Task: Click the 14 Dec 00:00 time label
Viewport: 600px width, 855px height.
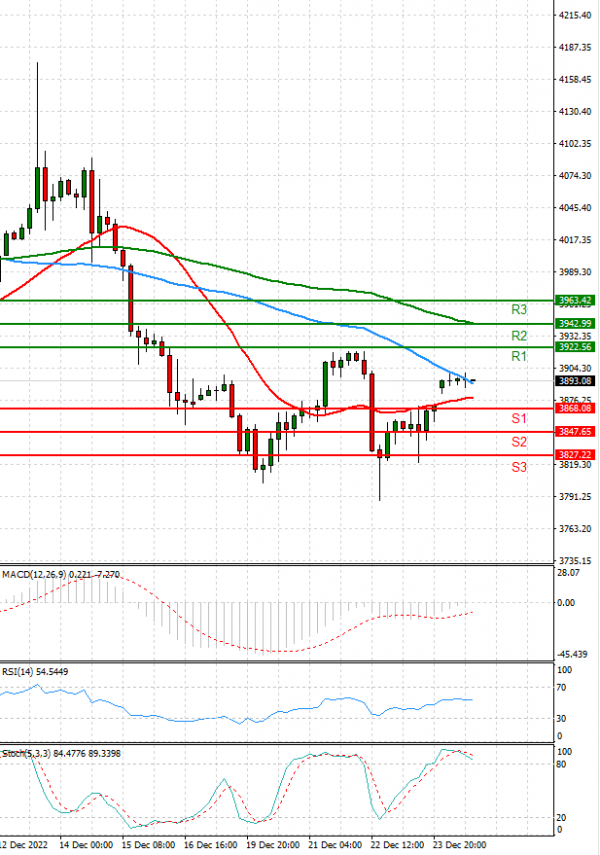Action: point(86,845)
